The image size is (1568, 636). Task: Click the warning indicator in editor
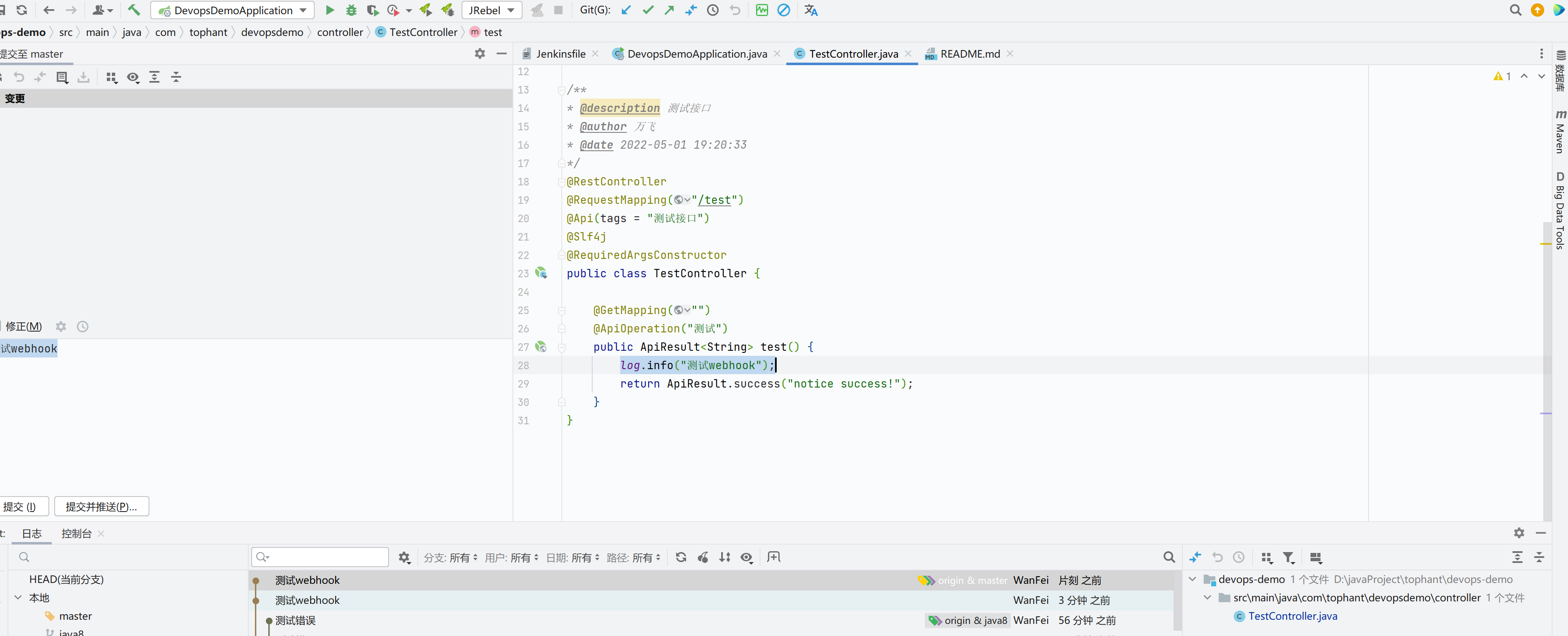1502,76
